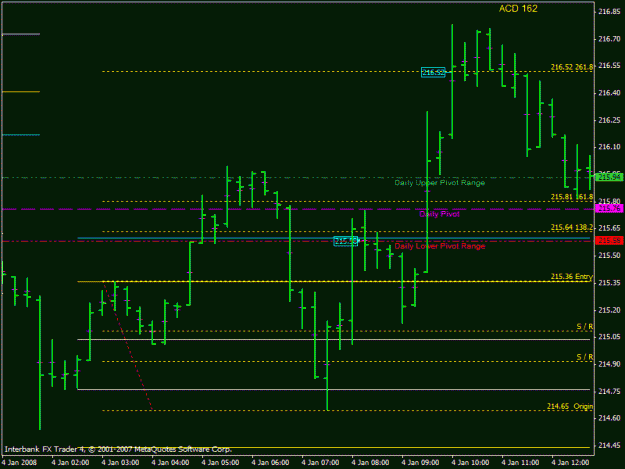Click the 215.05 price axis value
Viewport: 625px width, 469px height.
609,337
